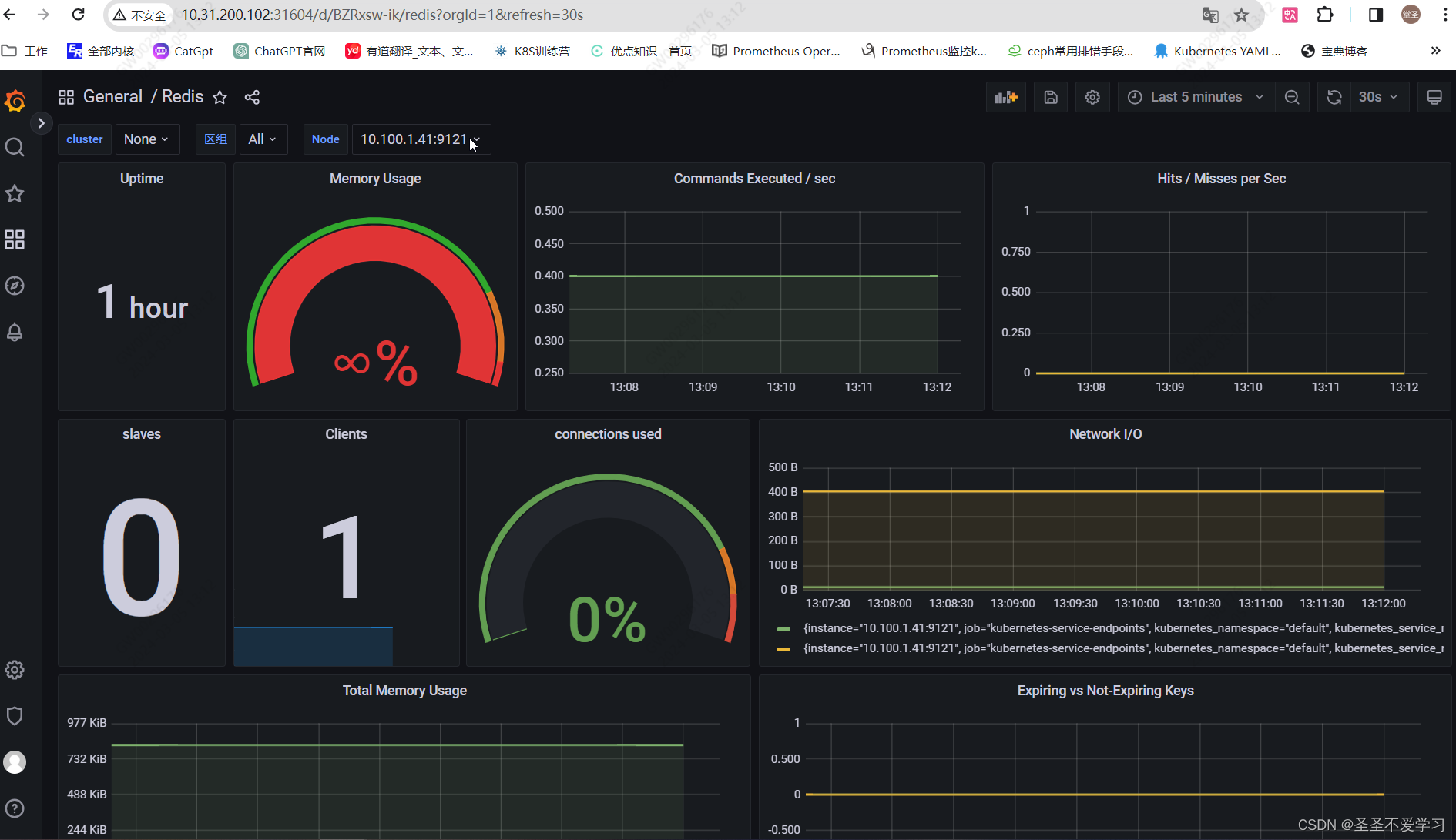The width and height of the screenshot is (1456, 840).
Task: Open the search dashboards icon
Action: [15, 147]
